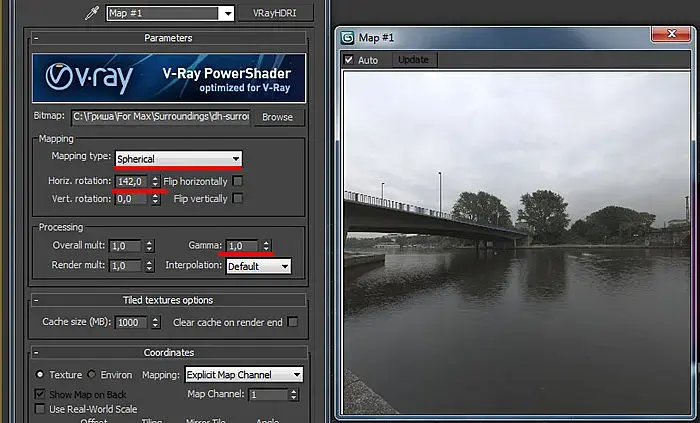The height and width of the screenshot is (423, 700).
Task: Click the bridge preview image
Action: 517,243
